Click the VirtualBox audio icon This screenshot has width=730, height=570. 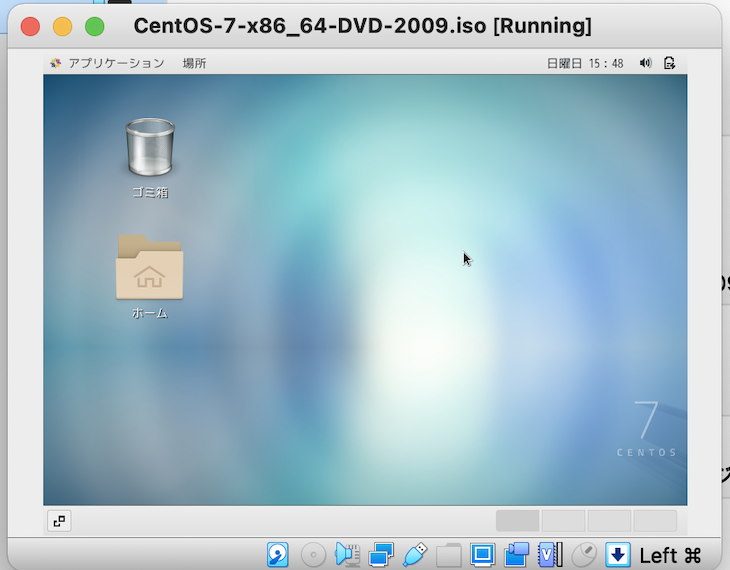[347, 555]
